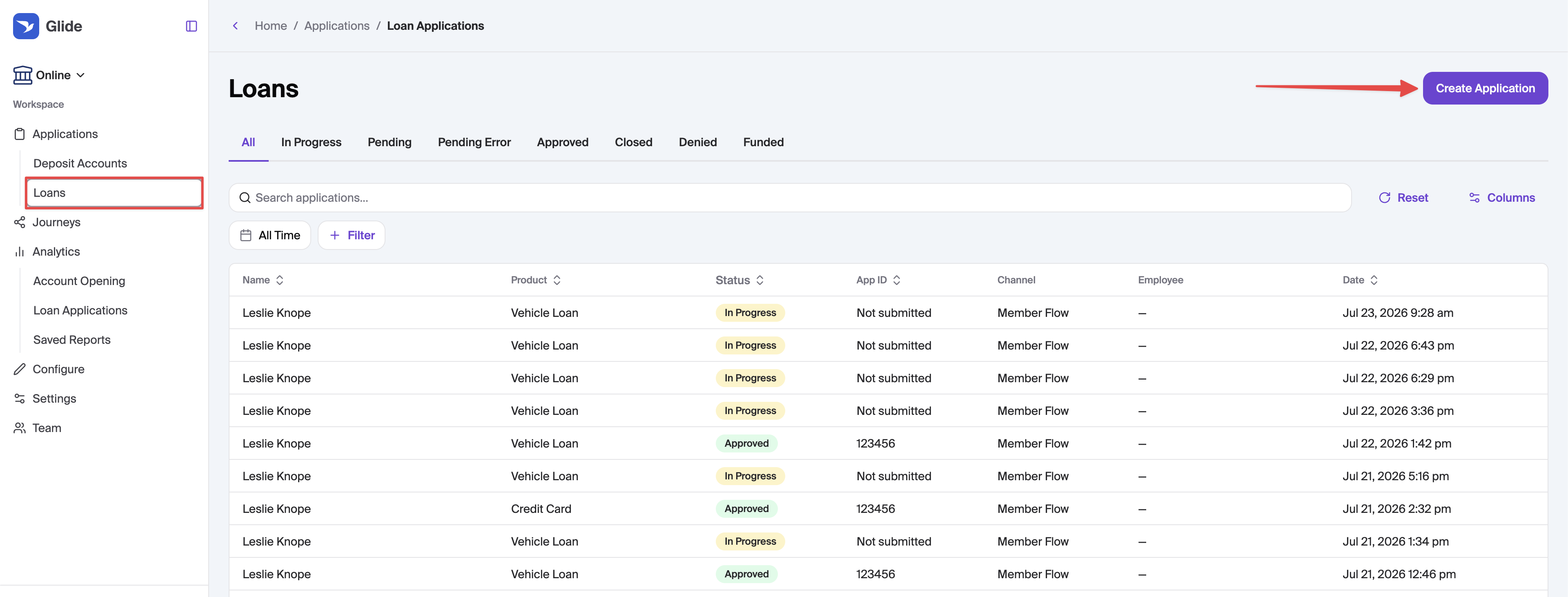1568x597 pixels.
Task: Open the All Time date picker
Action: point(269,236)
